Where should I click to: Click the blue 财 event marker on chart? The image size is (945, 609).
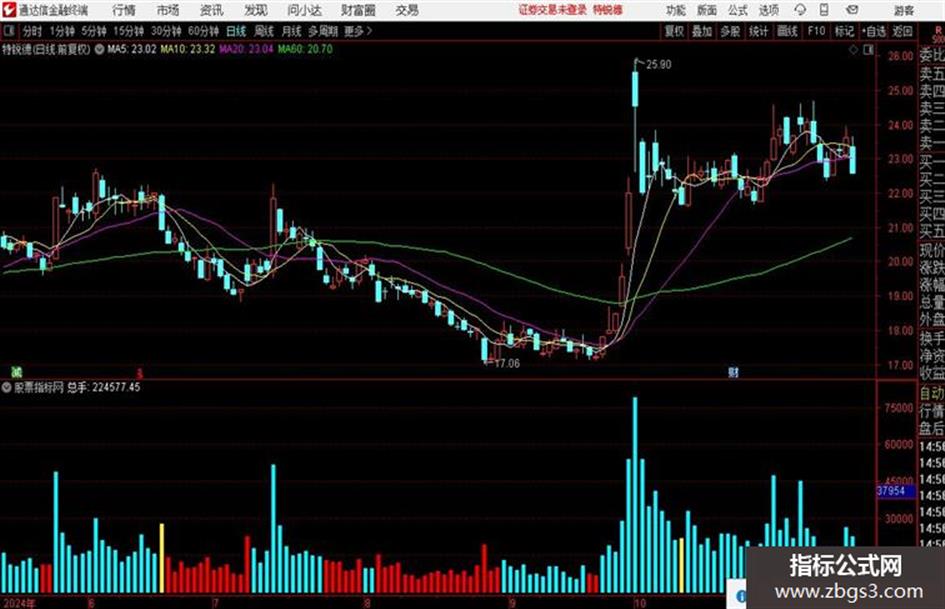click(733, 373)
